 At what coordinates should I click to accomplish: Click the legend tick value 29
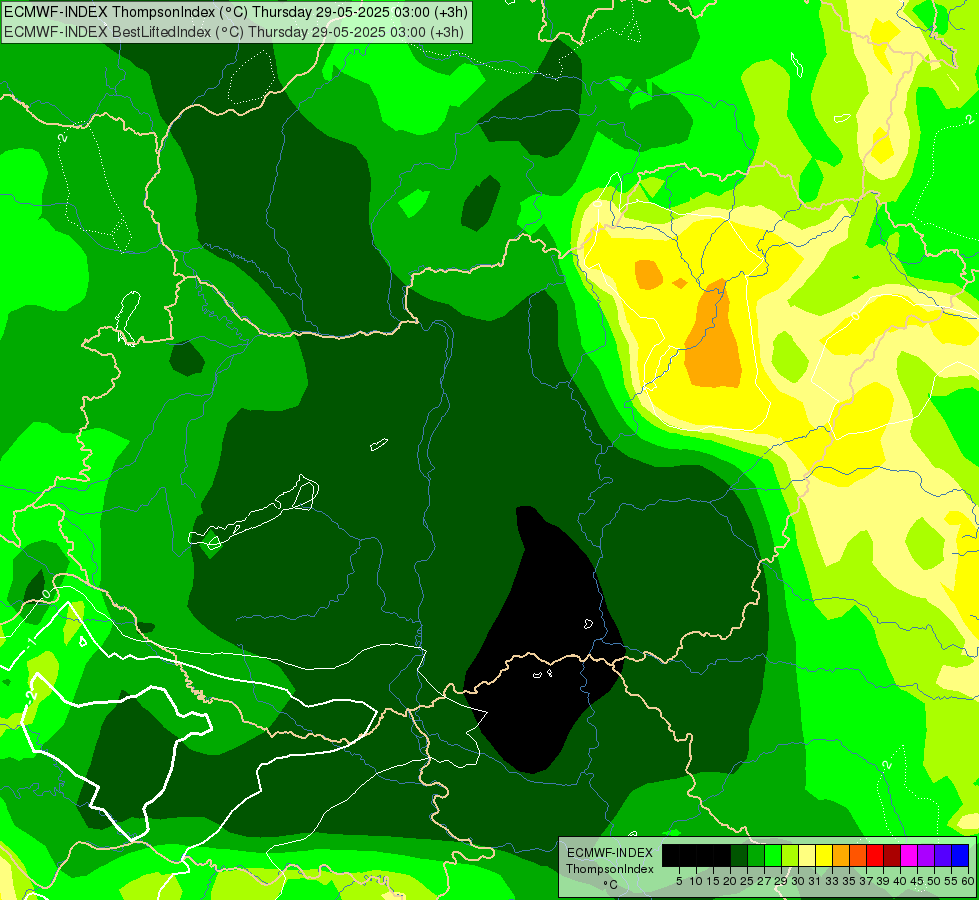[x=781, y=881]
